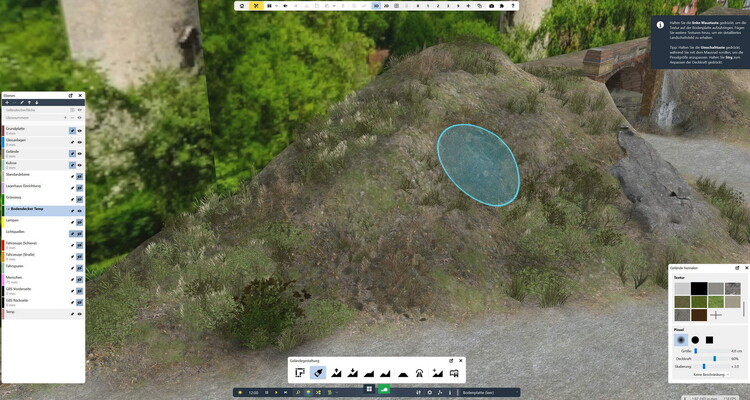Add a new layer with plus icon

click(7, 102)
